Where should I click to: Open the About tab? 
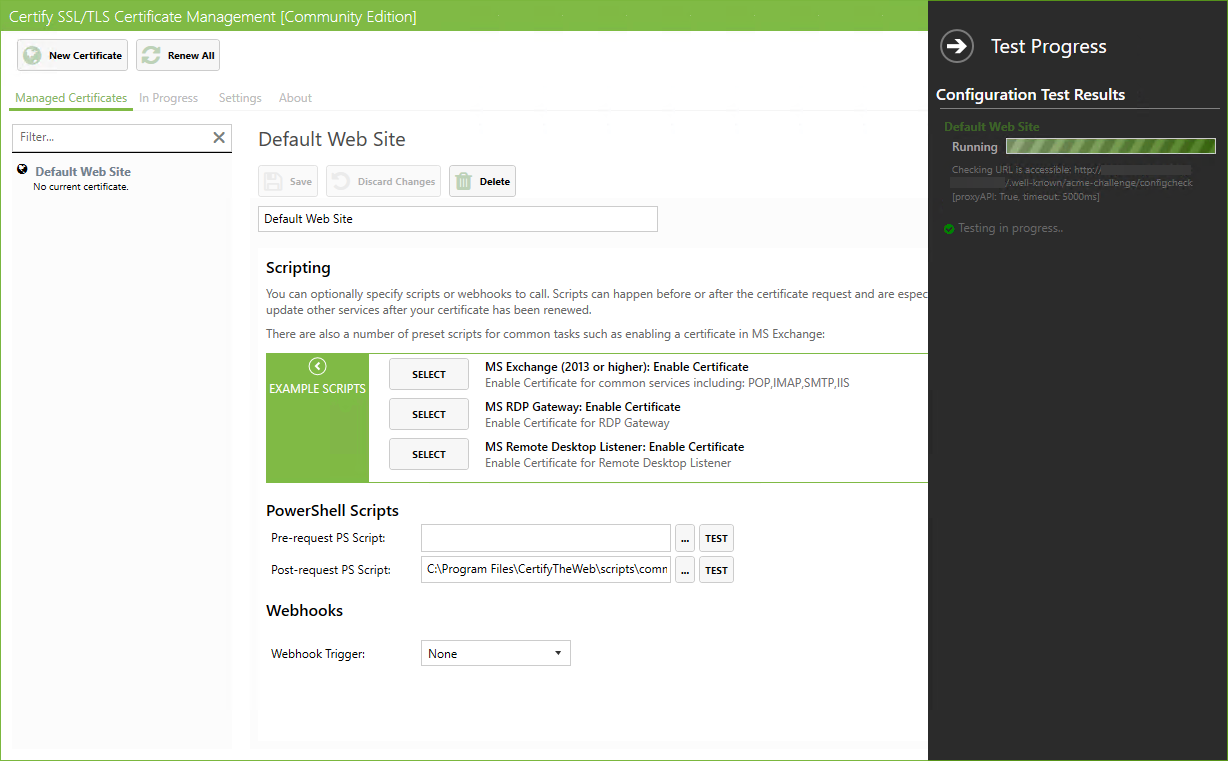[x=295, y=98]
